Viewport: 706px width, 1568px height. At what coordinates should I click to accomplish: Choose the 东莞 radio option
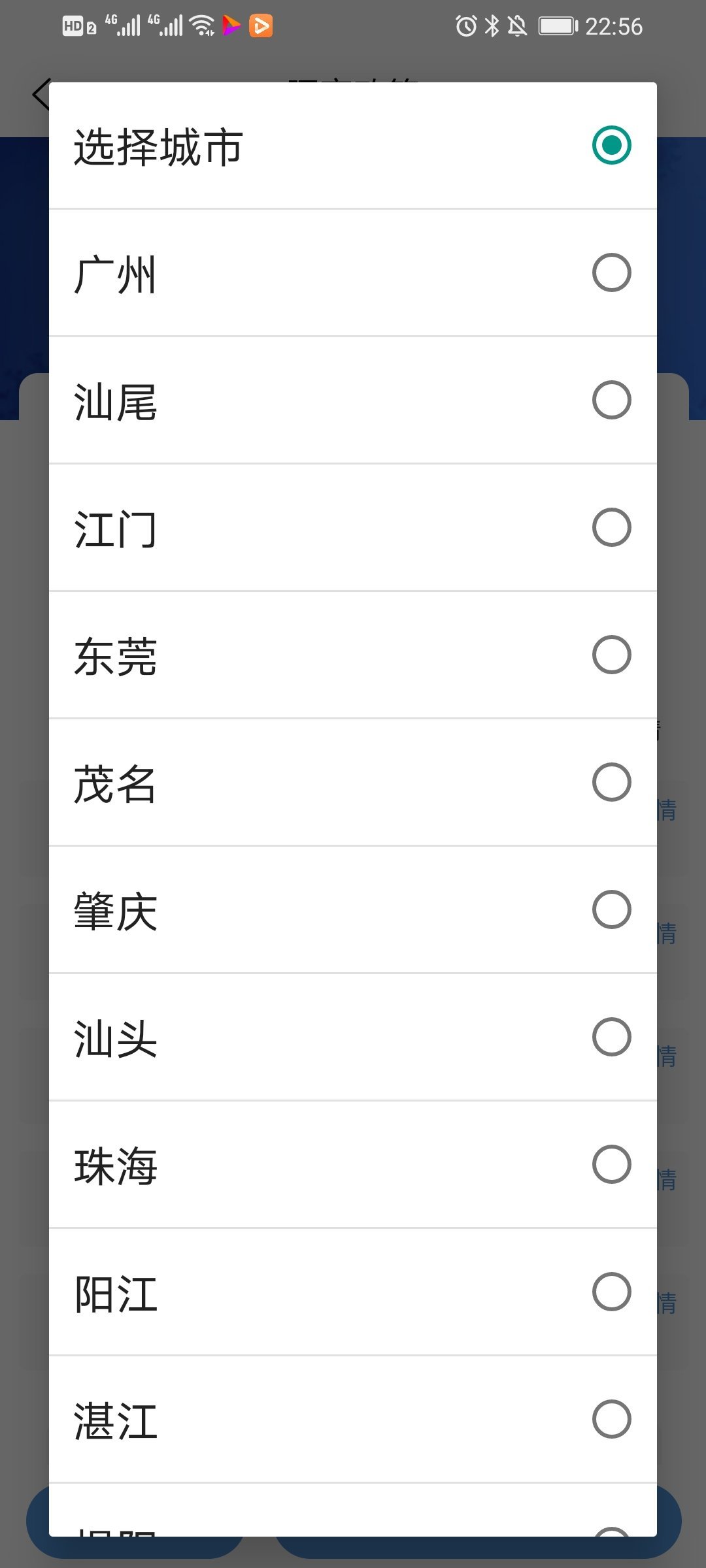click(611, 655)
